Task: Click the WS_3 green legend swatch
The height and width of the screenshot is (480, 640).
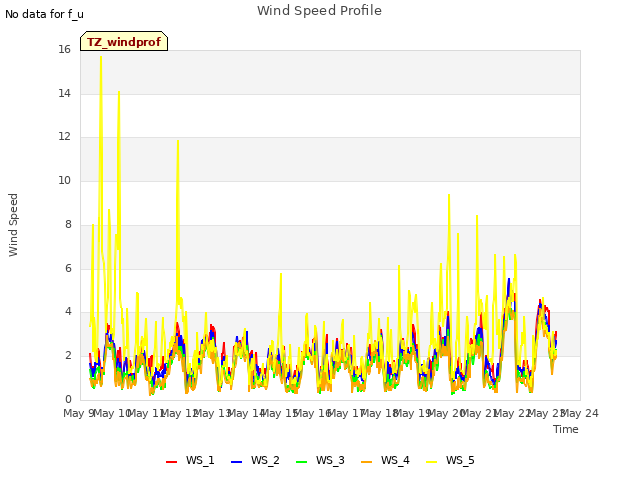Action: pos(301,462)
